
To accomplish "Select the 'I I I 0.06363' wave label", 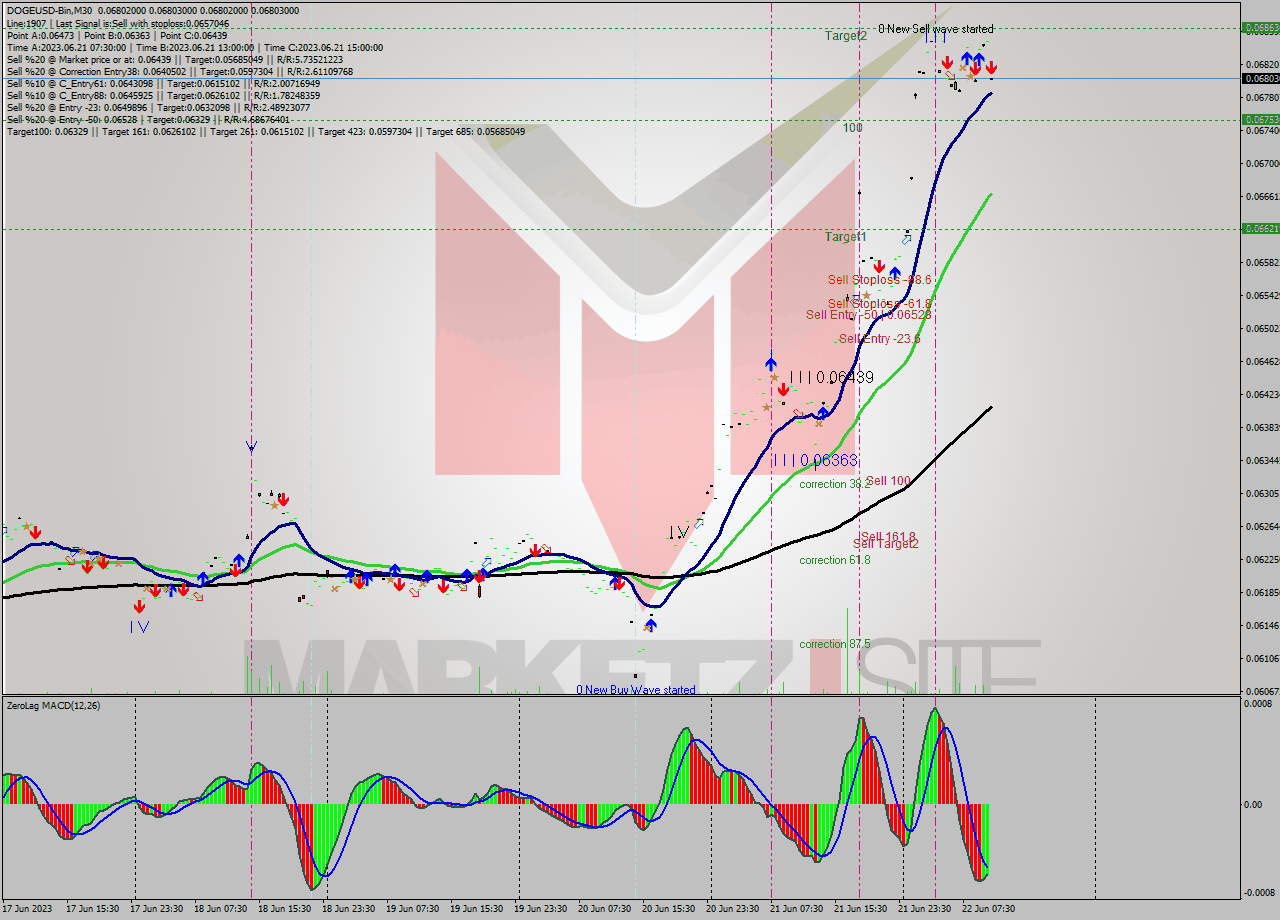I will coord(815,460).
